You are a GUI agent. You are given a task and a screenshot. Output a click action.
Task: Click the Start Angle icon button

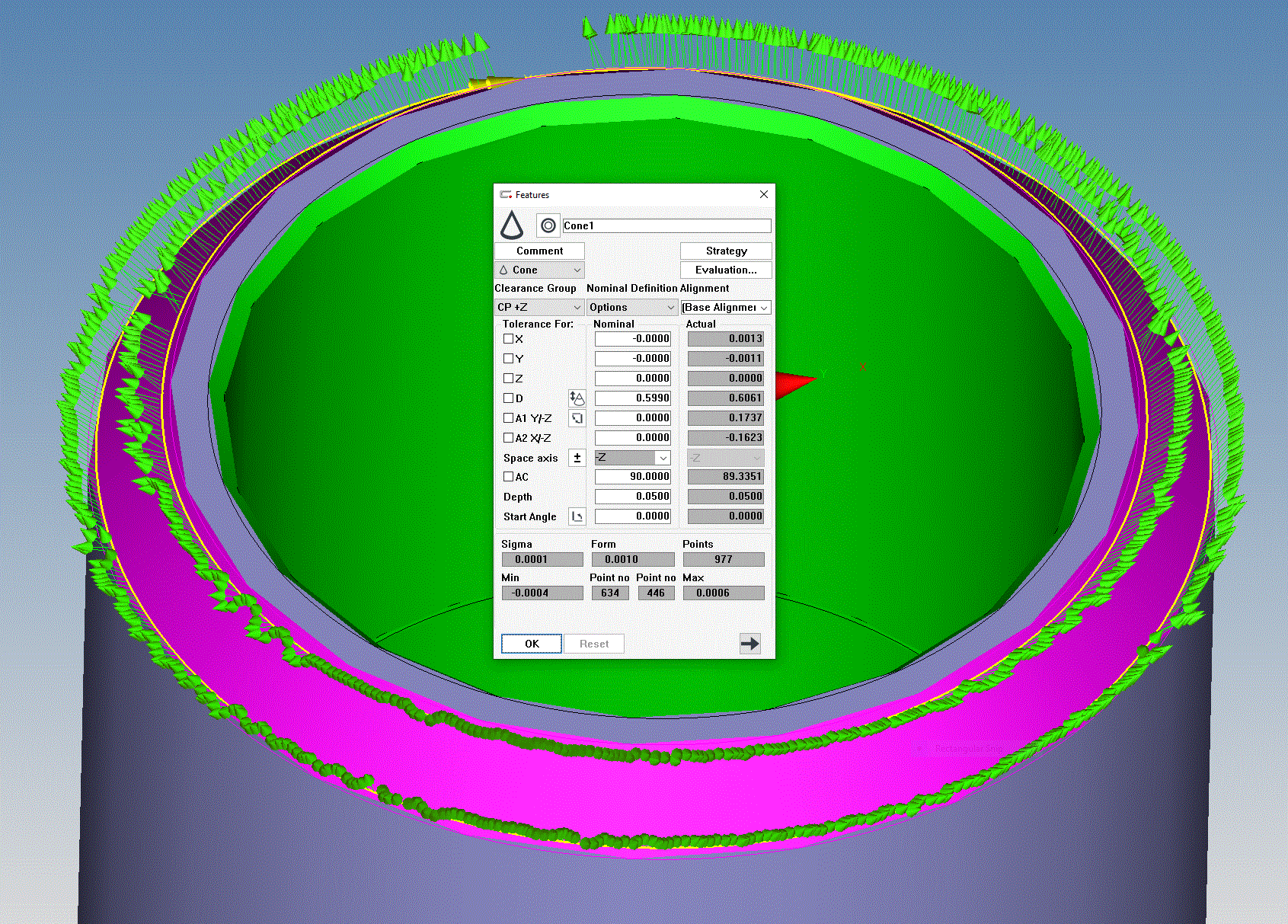(x=577, y=516)
